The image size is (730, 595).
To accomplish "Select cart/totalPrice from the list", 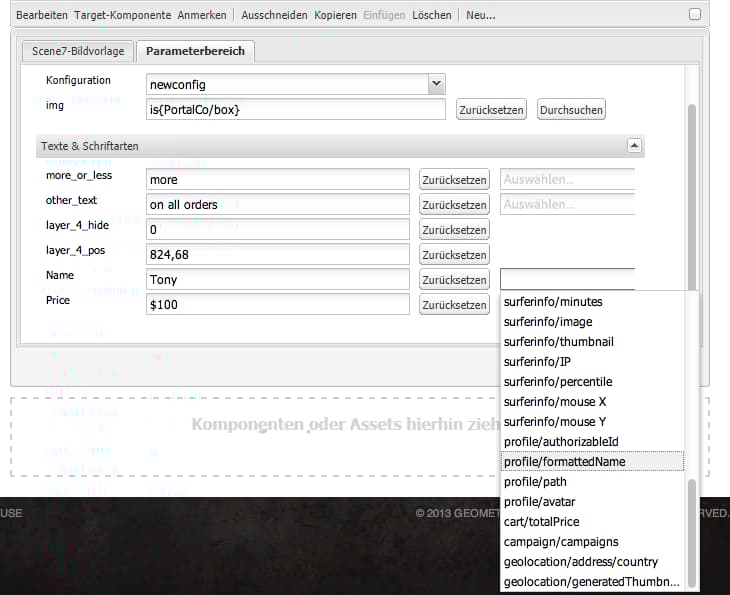I will tap(592, 522).
